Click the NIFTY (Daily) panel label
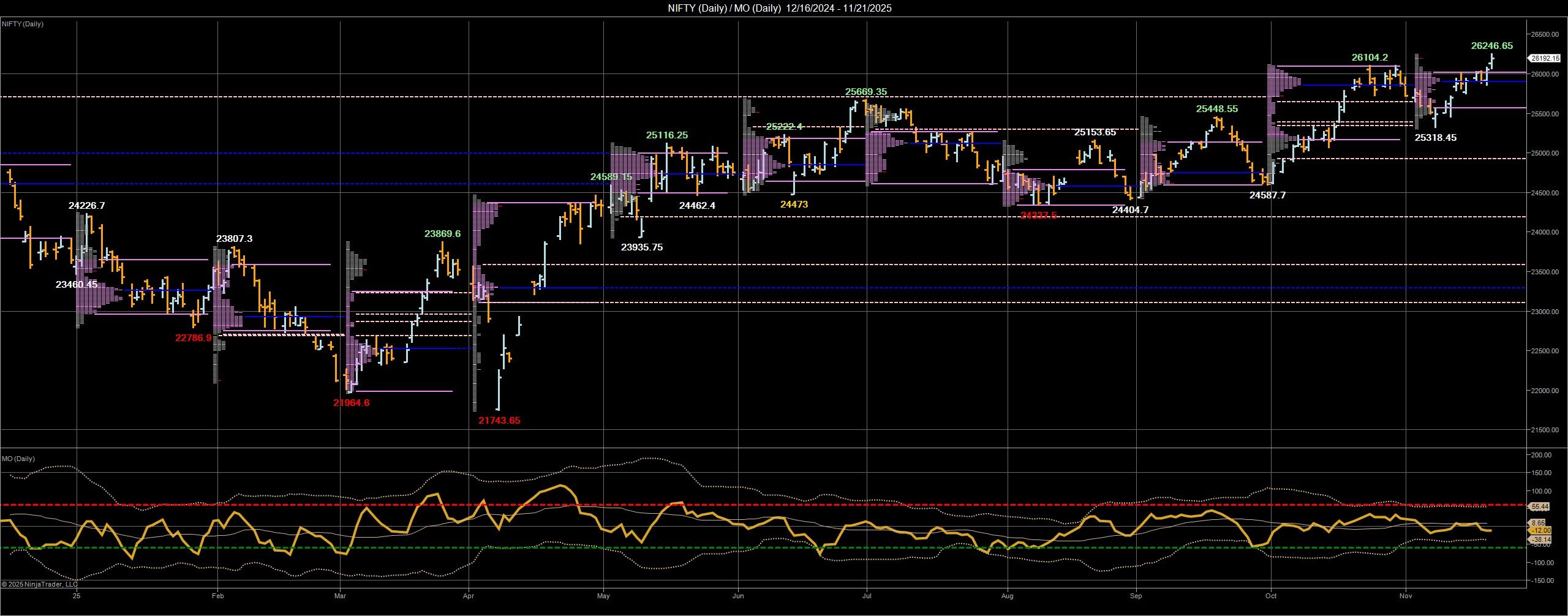This screenshot has height=616, width=1568. click(24, 24)
